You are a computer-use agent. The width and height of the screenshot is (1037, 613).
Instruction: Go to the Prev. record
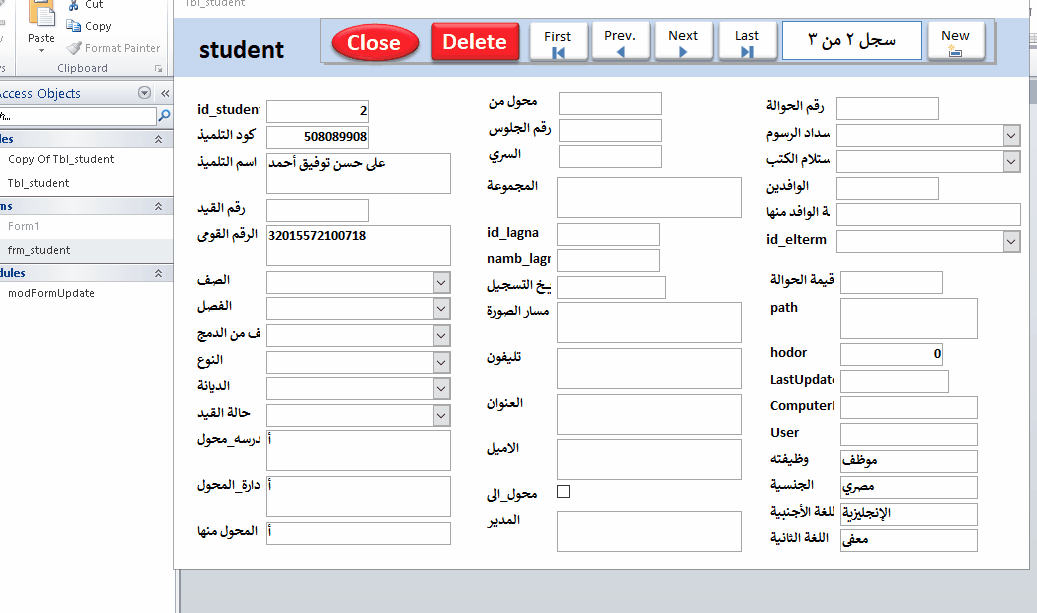(620, 43)
